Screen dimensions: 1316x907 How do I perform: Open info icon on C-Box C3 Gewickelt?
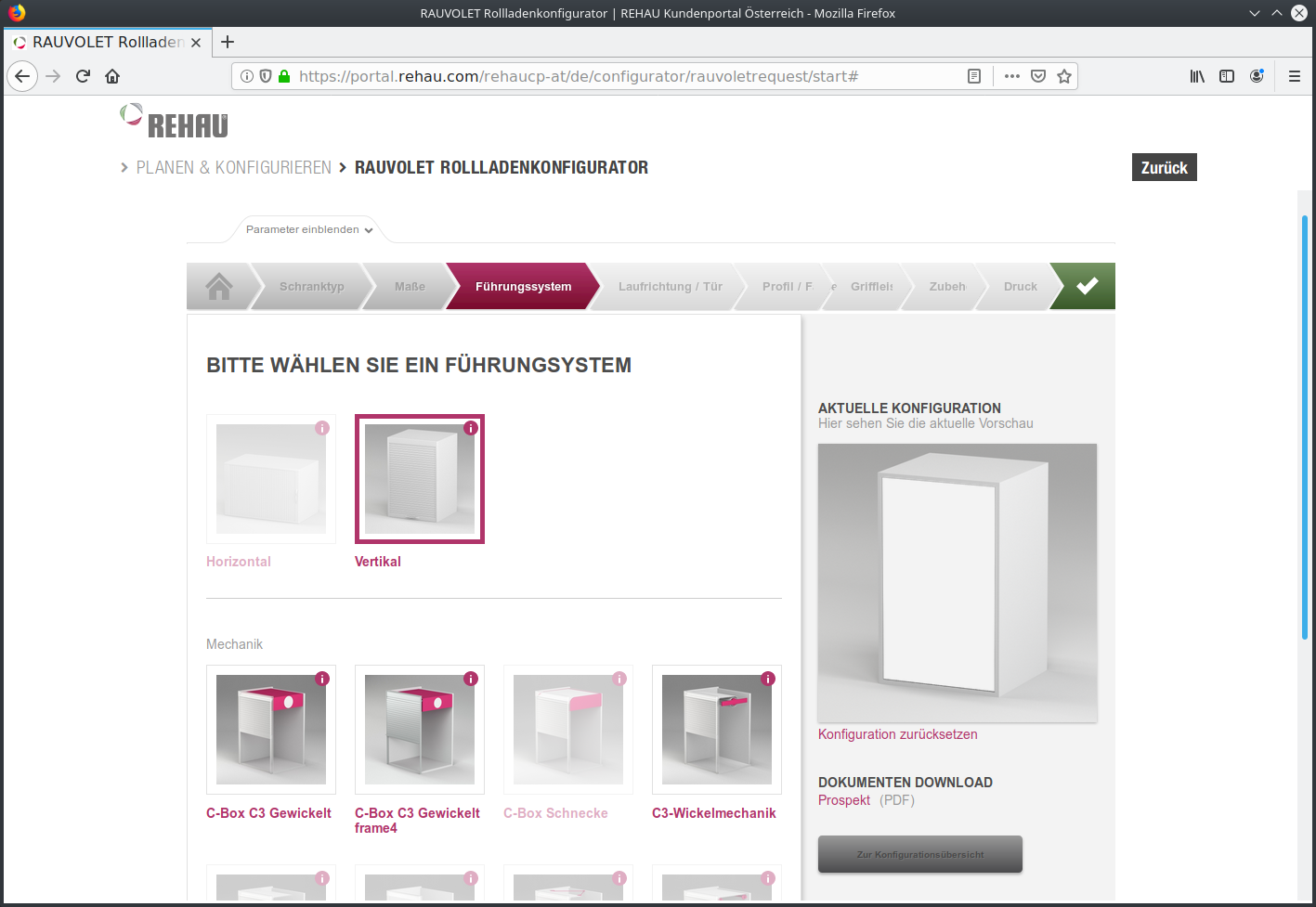322,679
